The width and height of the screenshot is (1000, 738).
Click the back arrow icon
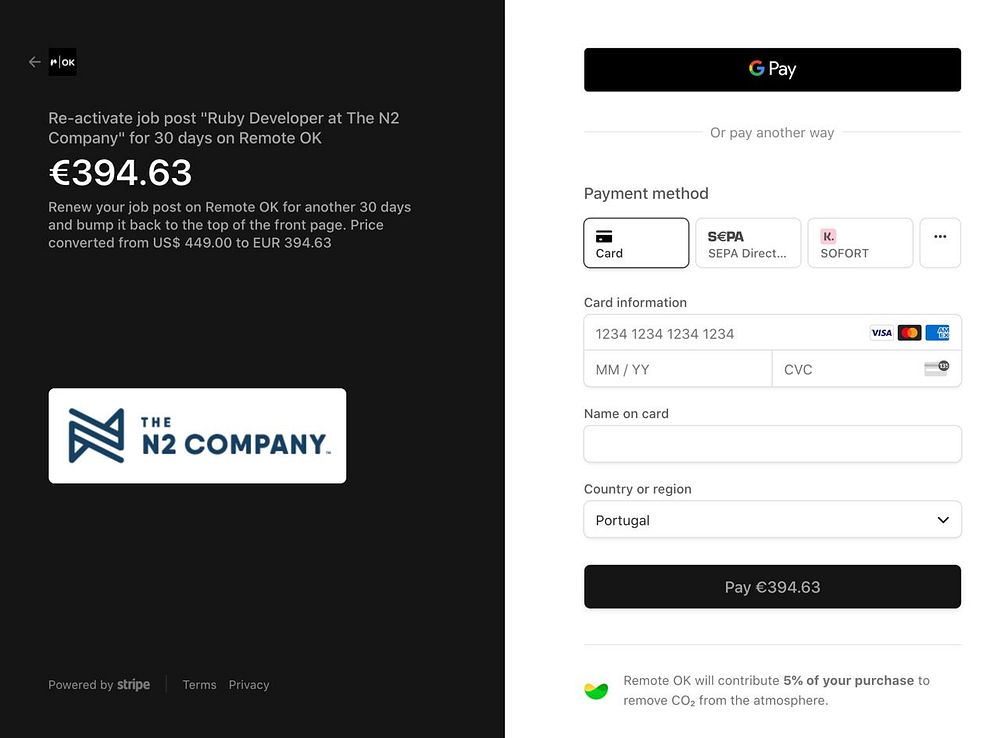pos(35,62)
